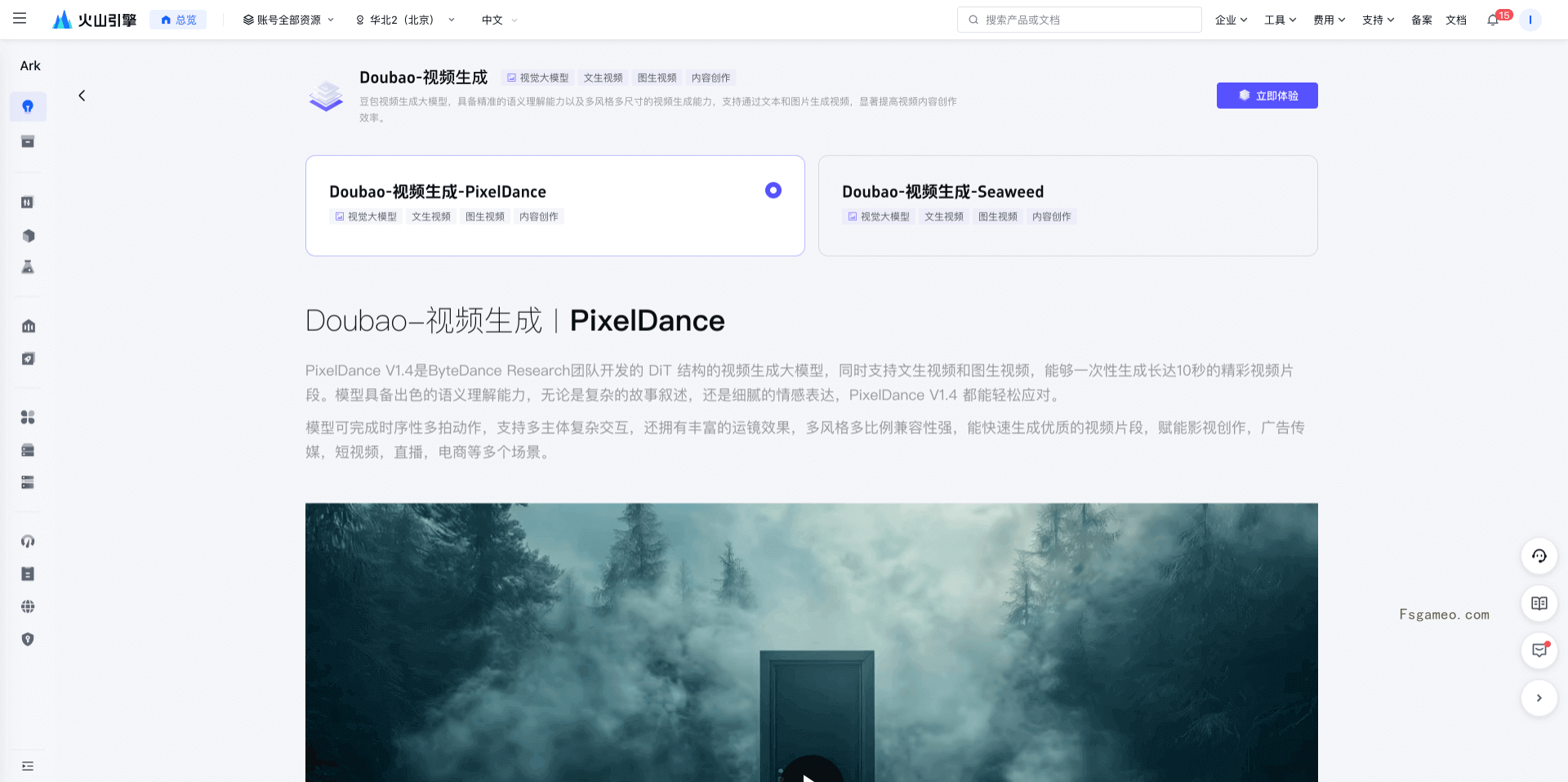
Task: Click the Doubao layered model icon
Action: (x=326, y=96)
